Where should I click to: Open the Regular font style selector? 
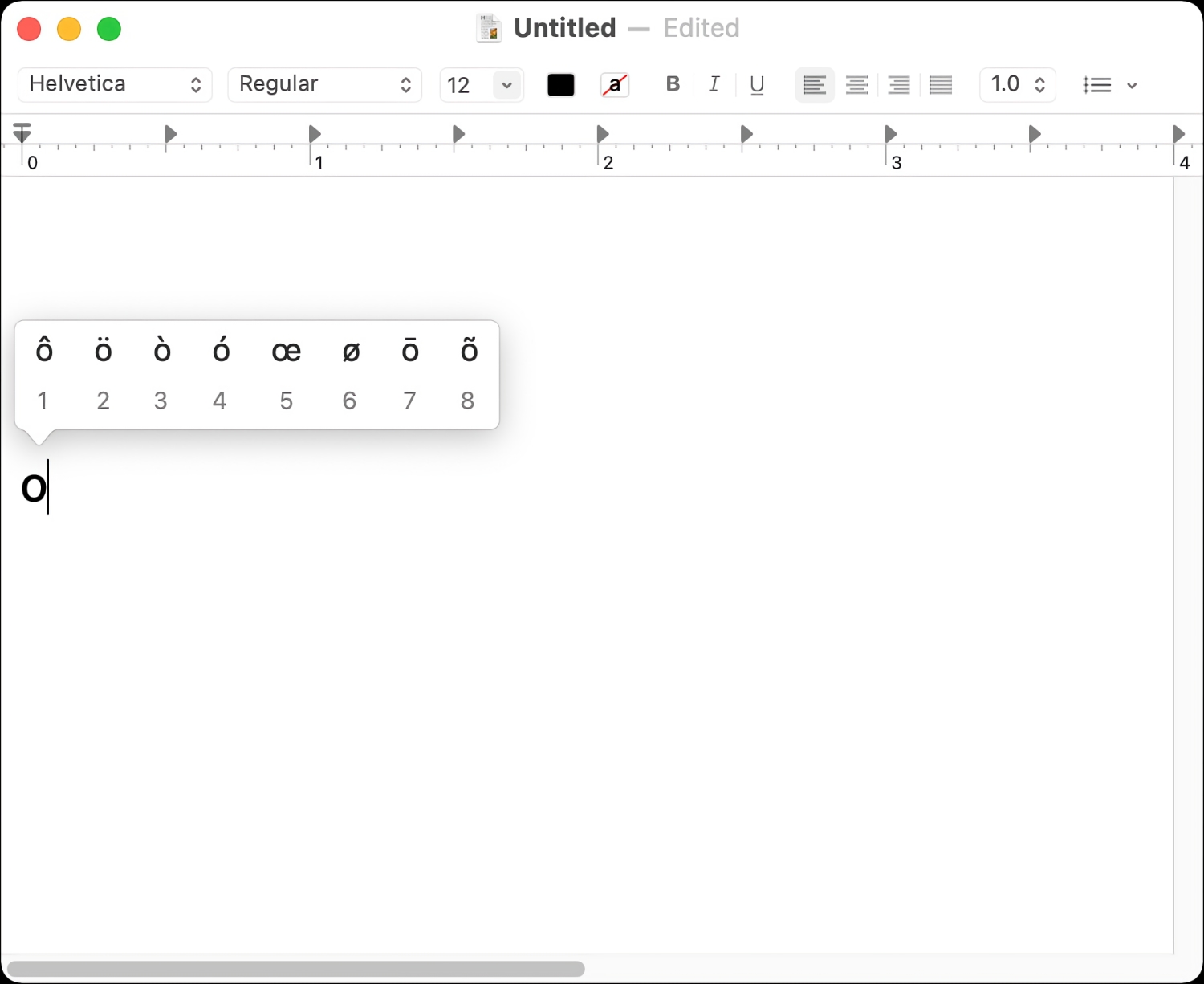324,84
